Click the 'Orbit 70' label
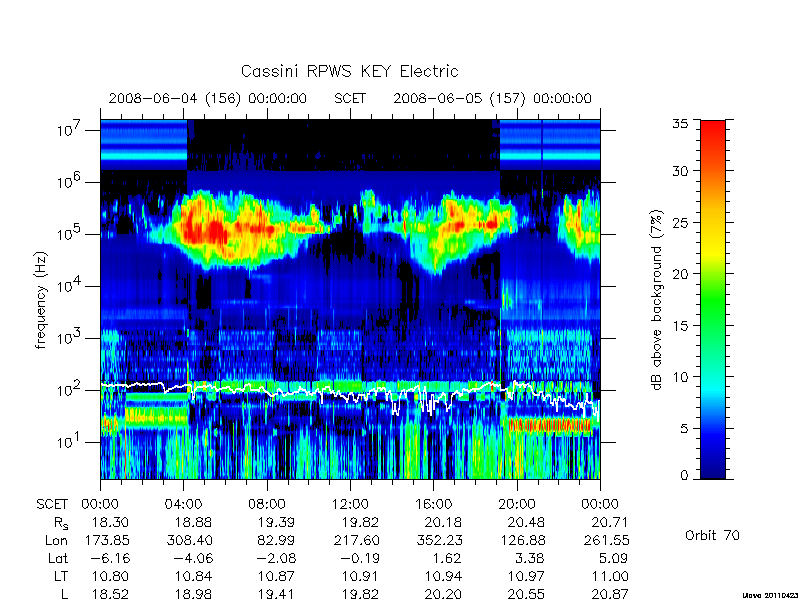800x600 pixels. (712, 535)
